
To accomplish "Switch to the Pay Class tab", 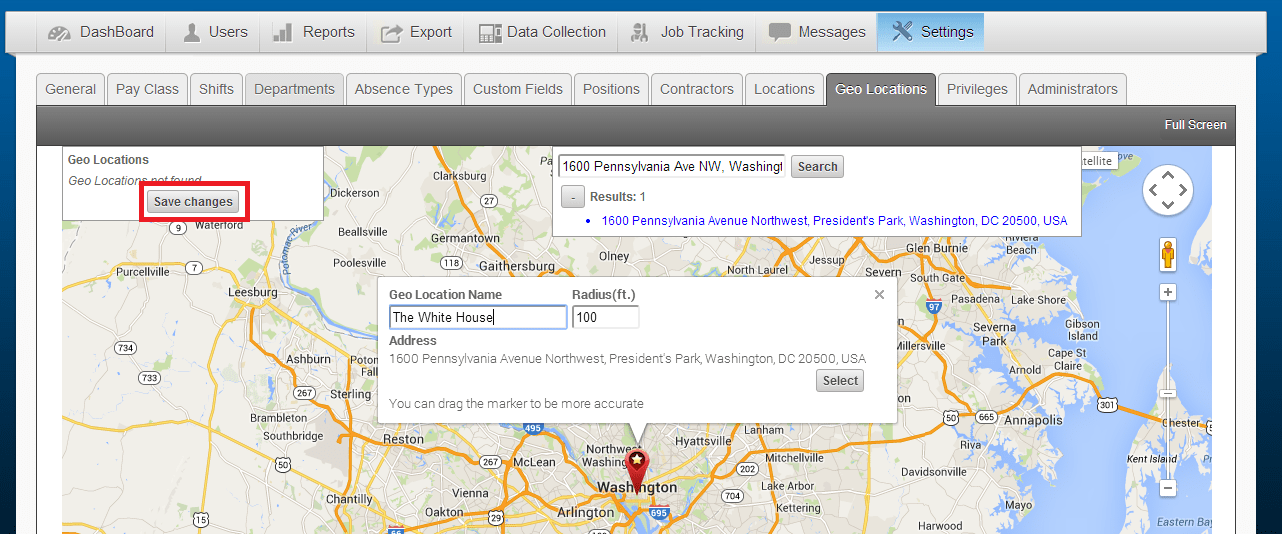I will pyautogui.click(x=147, y=89).
